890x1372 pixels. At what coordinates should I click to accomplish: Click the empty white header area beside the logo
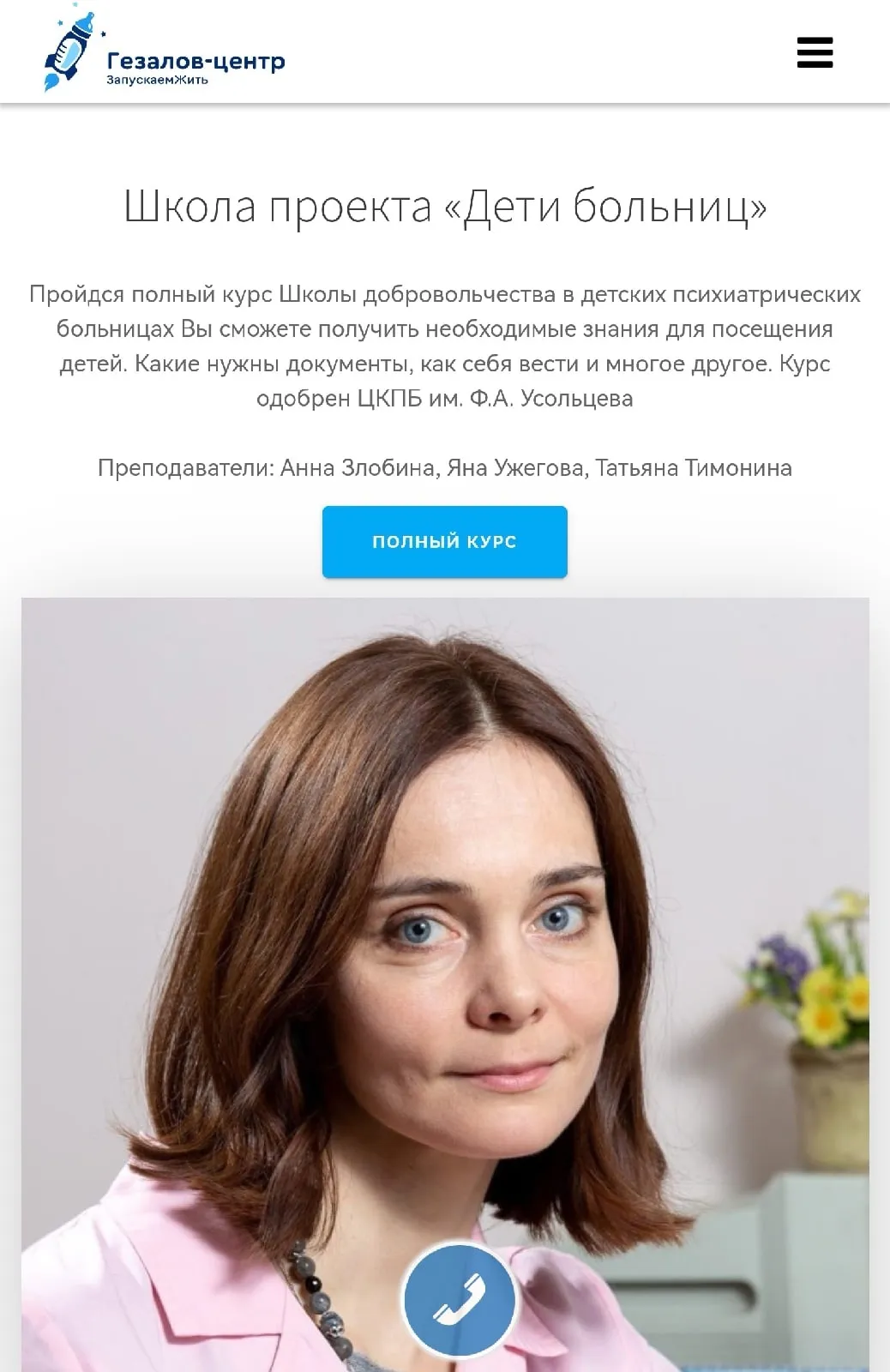(x=540, y=52)
